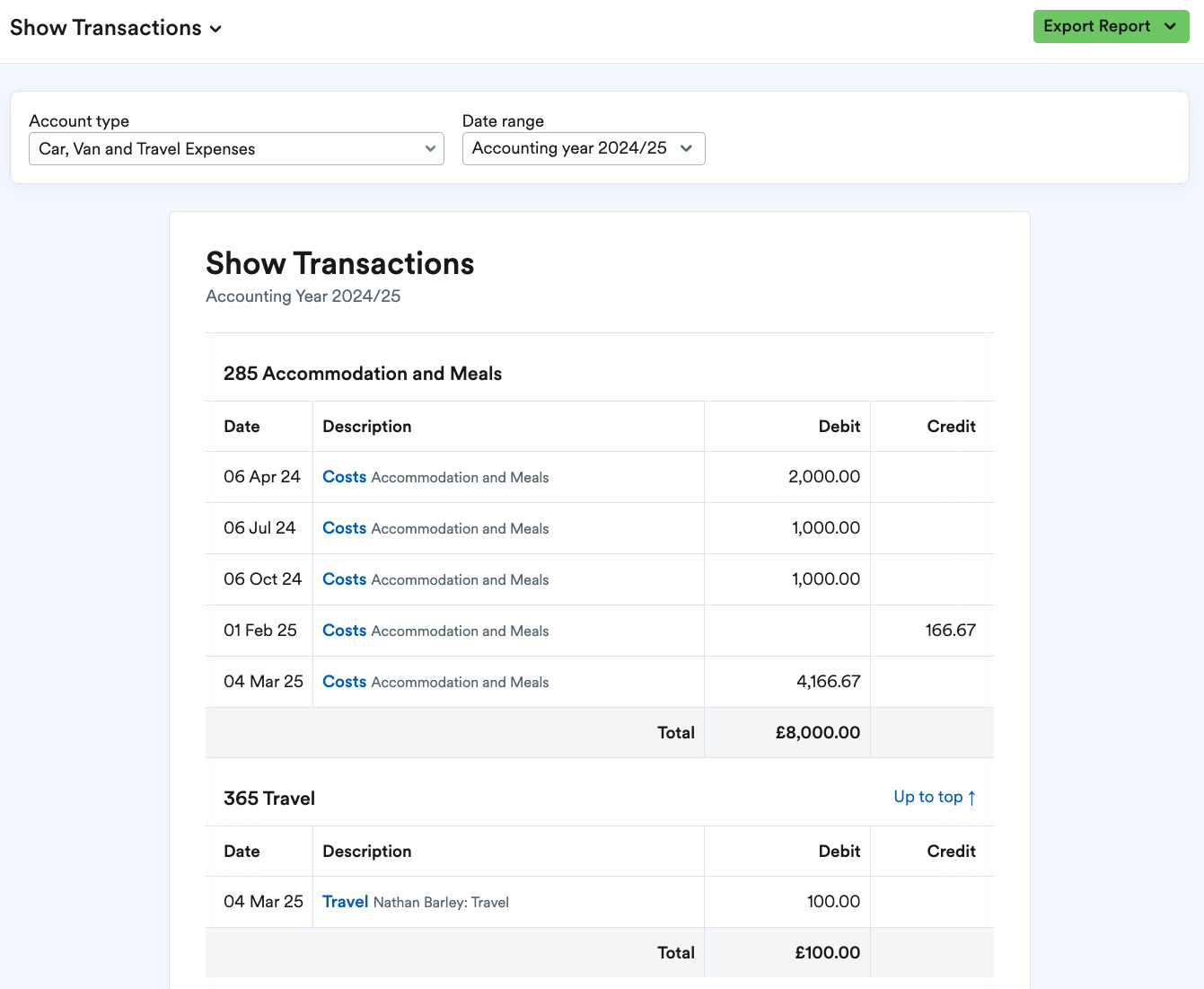The height and width of the screenshot is (989, 1204).
Task: Open Costs link for 4,166.67 debit
Action: (x=345, y=682)
